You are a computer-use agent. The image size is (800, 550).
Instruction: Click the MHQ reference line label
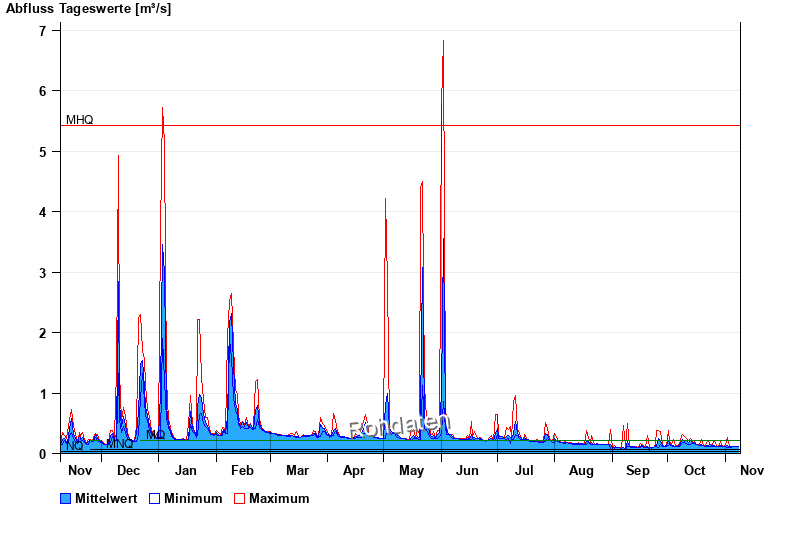click(x=80, y=120)
